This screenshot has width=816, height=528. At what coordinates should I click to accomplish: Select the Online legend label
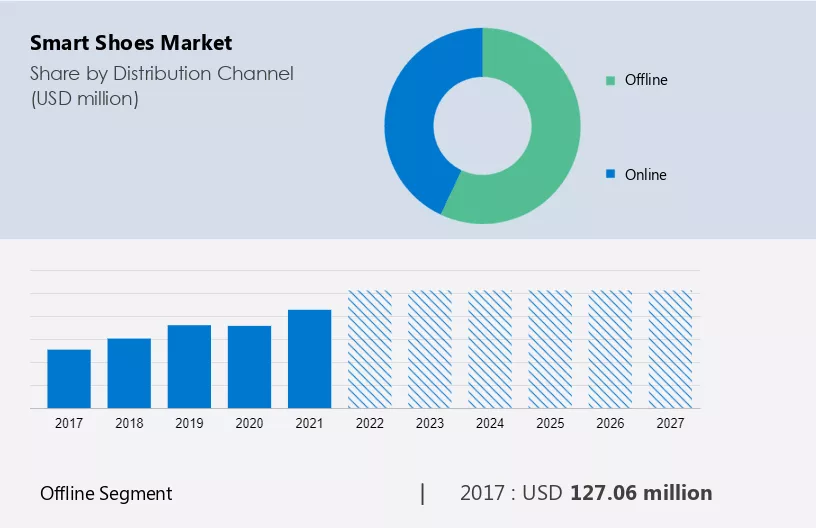tap(645, 174)
